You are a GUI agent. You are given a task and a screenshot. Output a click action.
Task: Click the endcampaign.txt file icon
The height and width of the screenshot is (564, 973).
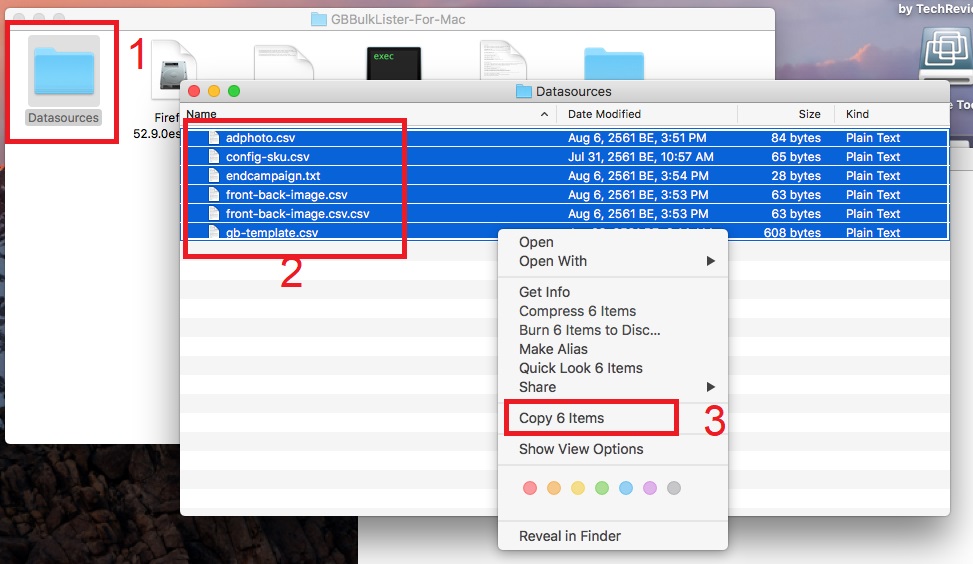pos(213,176)
